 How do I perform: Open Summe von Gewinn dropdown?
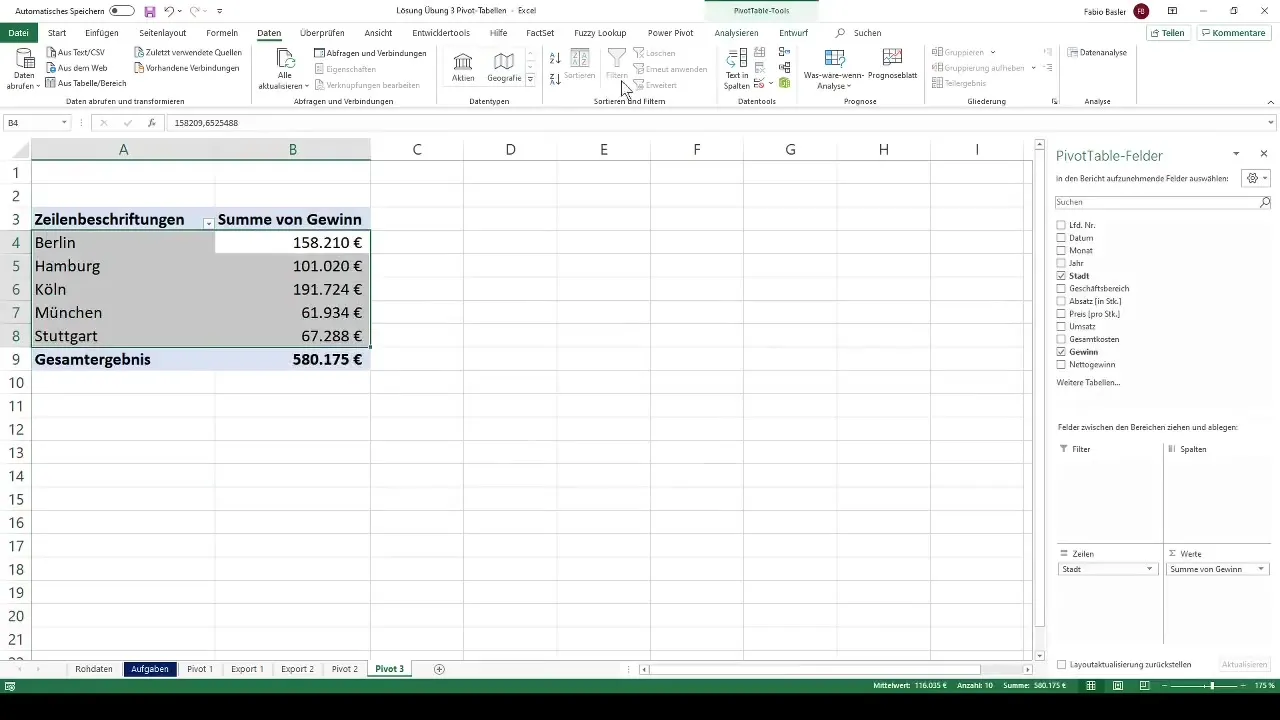[x=1261, y=569]
